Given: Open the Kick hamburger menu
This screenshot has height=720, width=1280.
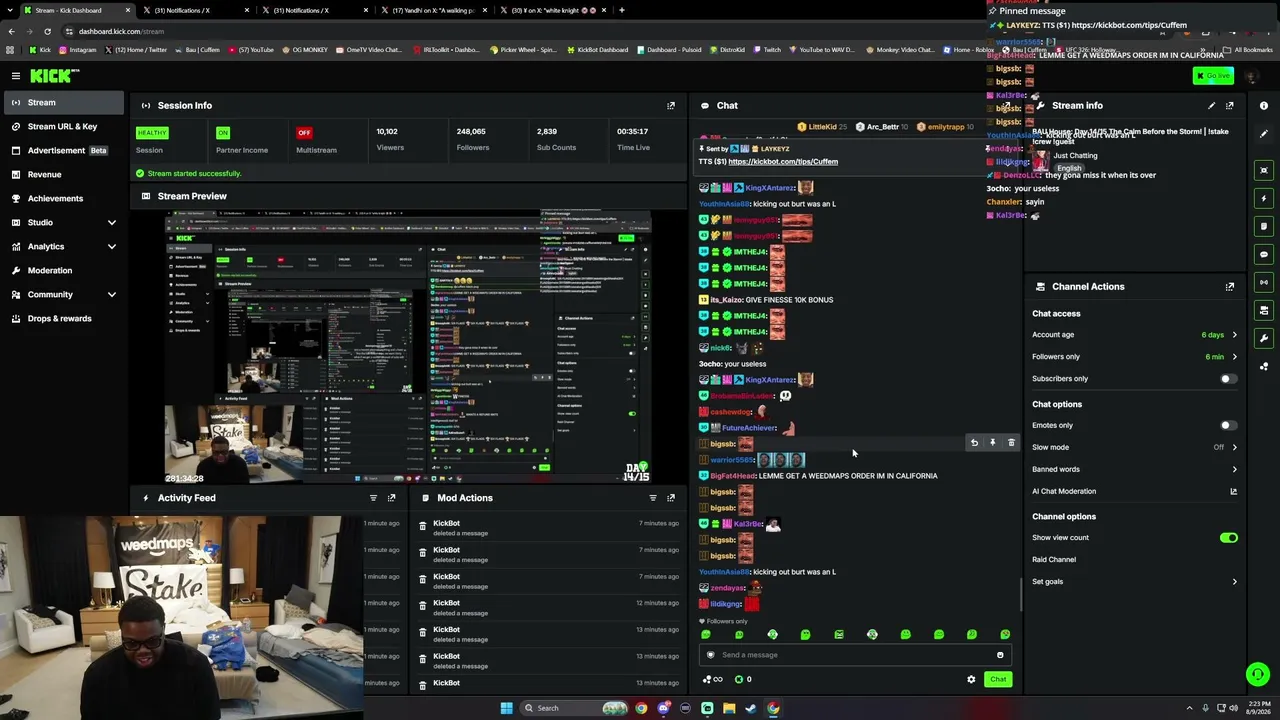Looking at the screenshot, I should 16,76.
